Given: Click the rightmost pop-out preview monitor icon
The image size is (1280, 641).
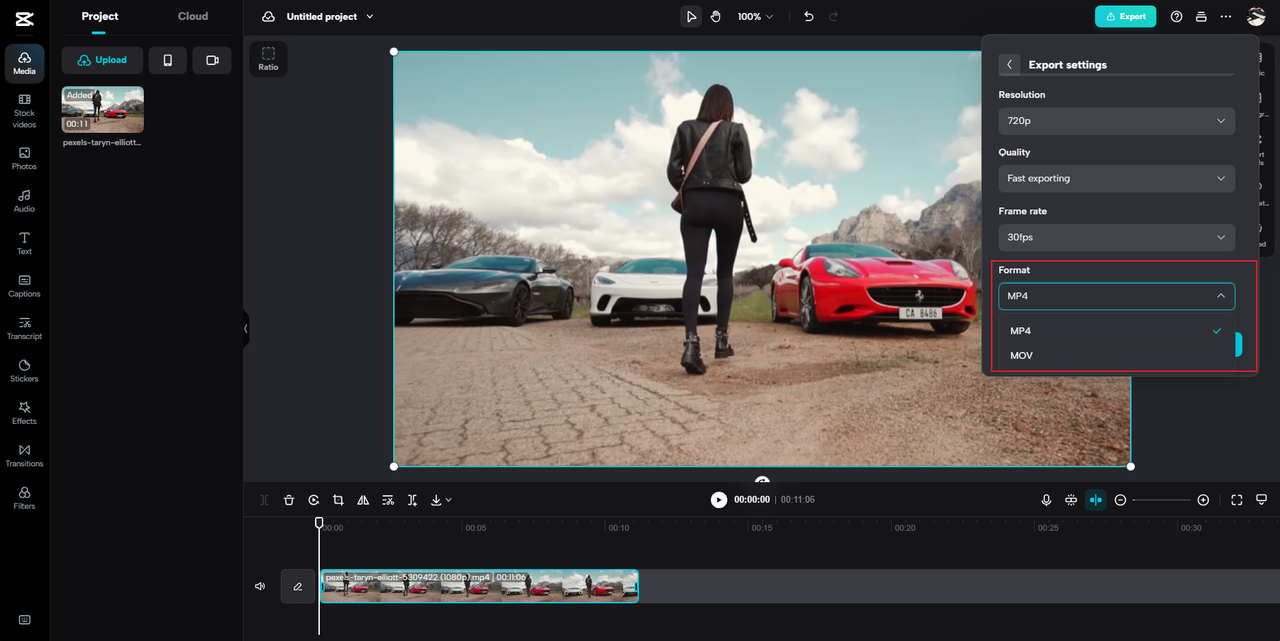Looking at the screenshot, I should (1262, 500).
